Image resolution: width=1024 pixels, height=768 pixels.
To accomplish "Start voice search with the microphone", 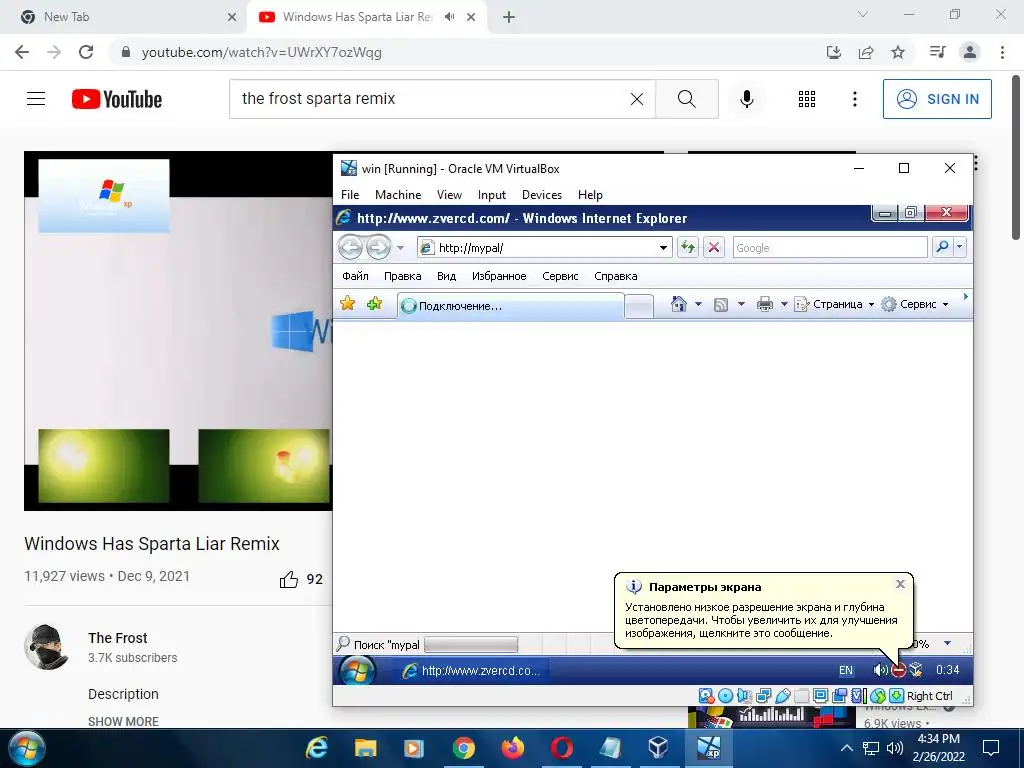I will pyautogui.click(x=746, y=99).
